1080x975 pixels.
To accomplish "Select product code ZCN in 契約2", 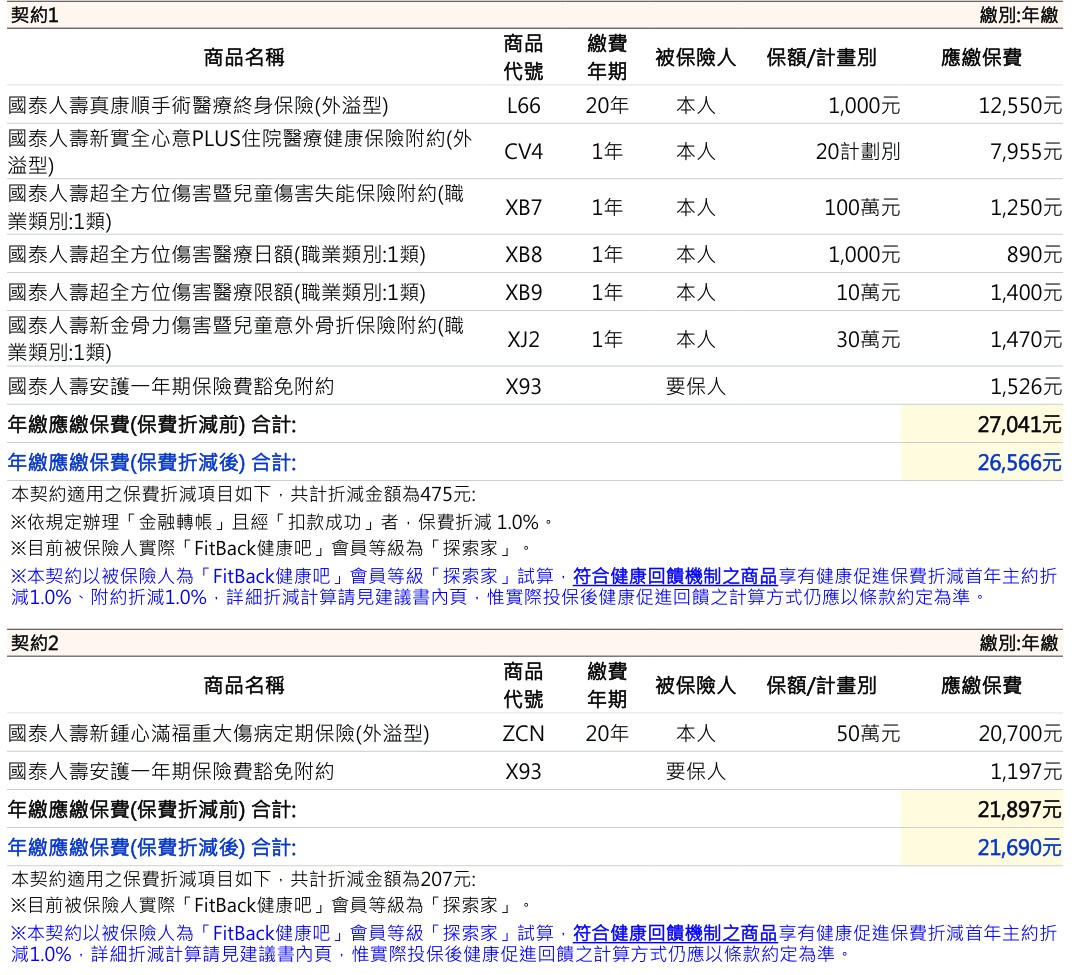I will coord(523,733).
